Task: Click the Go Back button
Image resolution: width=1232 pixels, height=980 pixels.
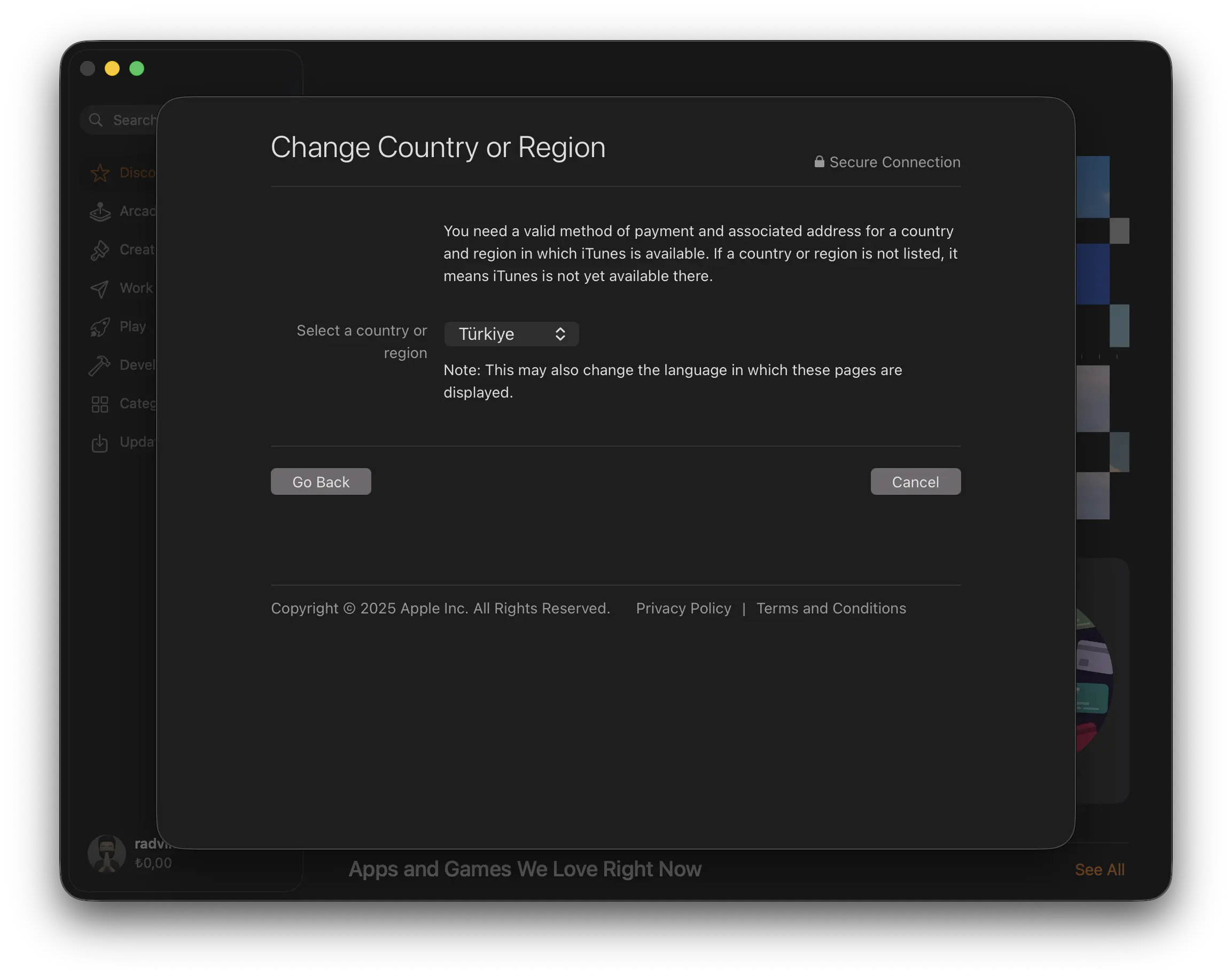Action: [x=321, y=481]
